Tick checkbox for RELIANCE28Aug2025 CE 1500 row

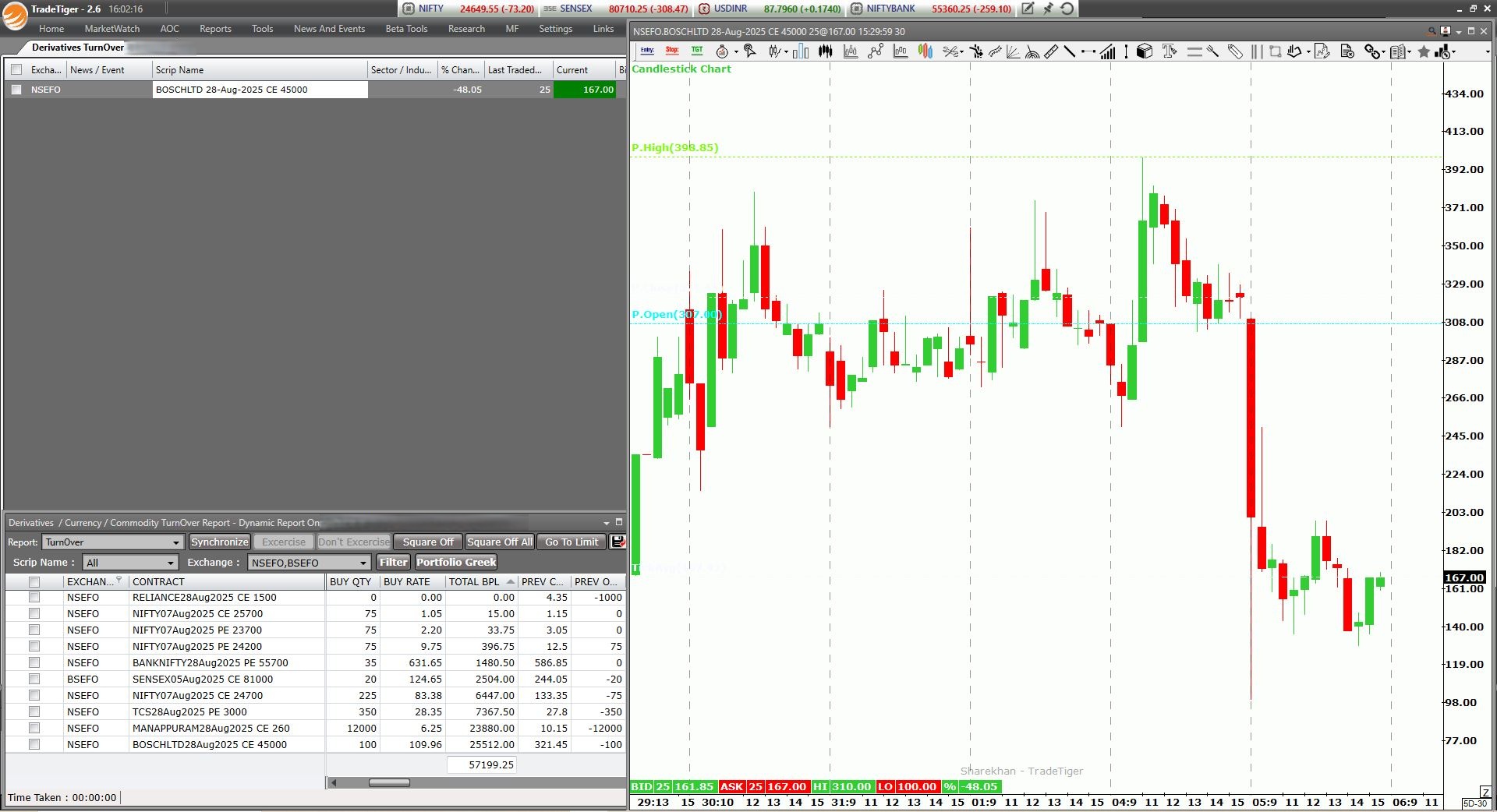pyautogui.click(x=34, y=597)
